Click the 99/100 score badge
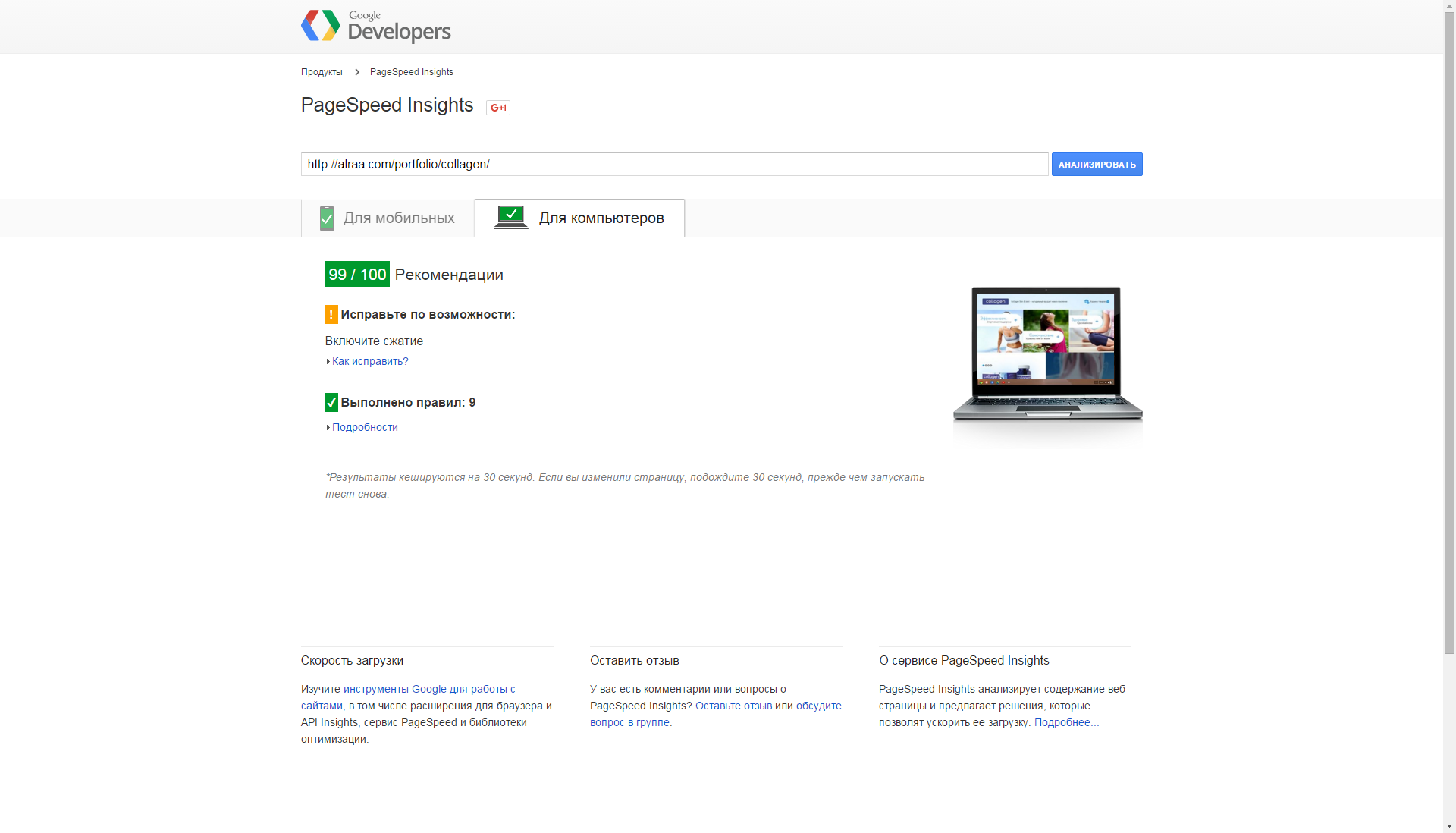This screenshot has width=1456, height=833. coord(356,274)
